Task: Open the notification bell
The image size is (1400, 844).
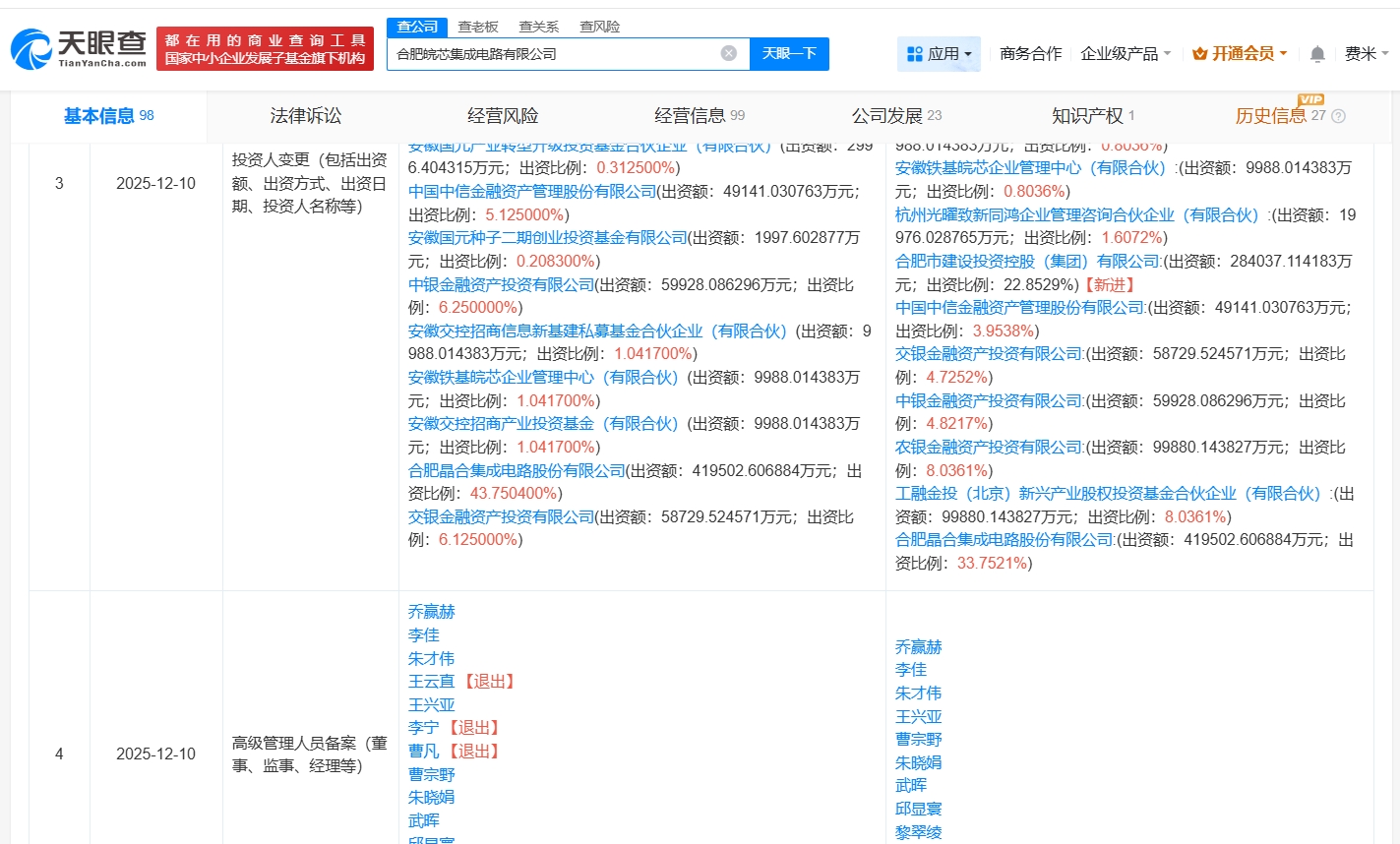Action: click(x=1317, y=54)
